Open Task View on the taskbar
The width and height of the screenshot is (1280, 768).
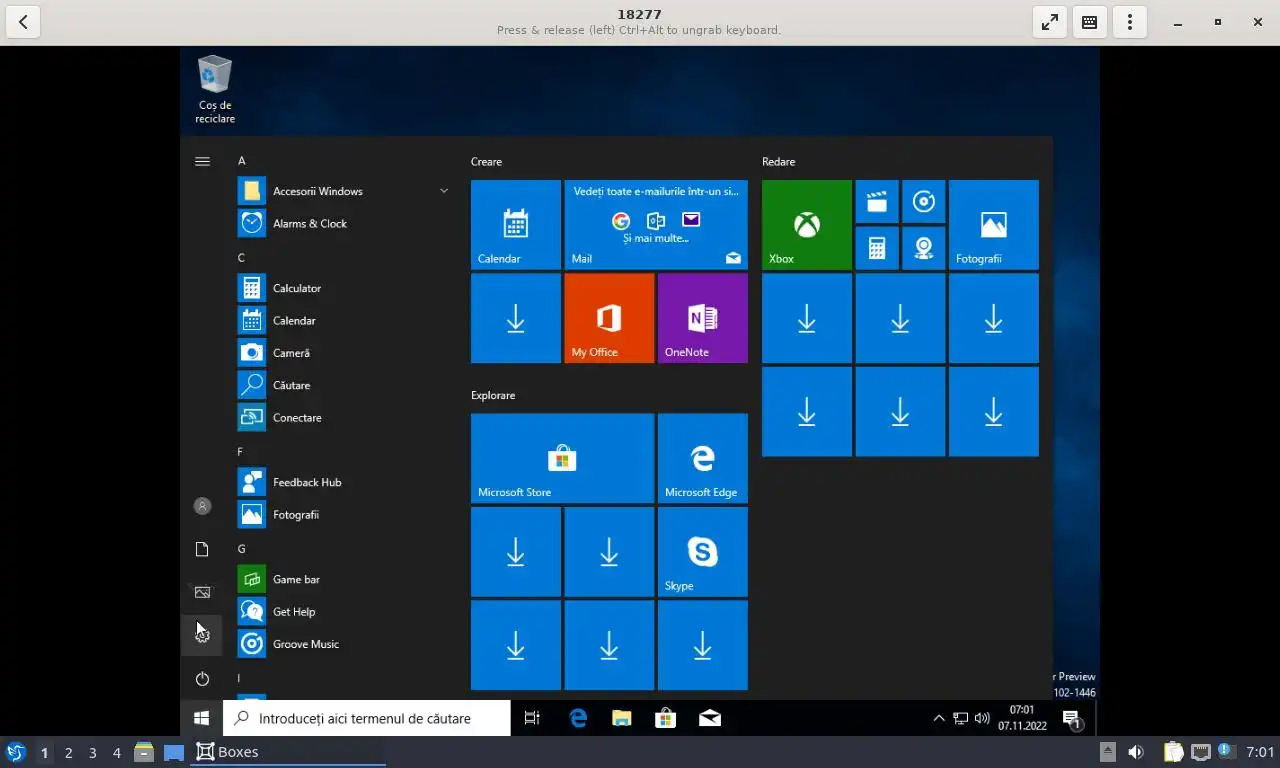click(x=532, y=718)
